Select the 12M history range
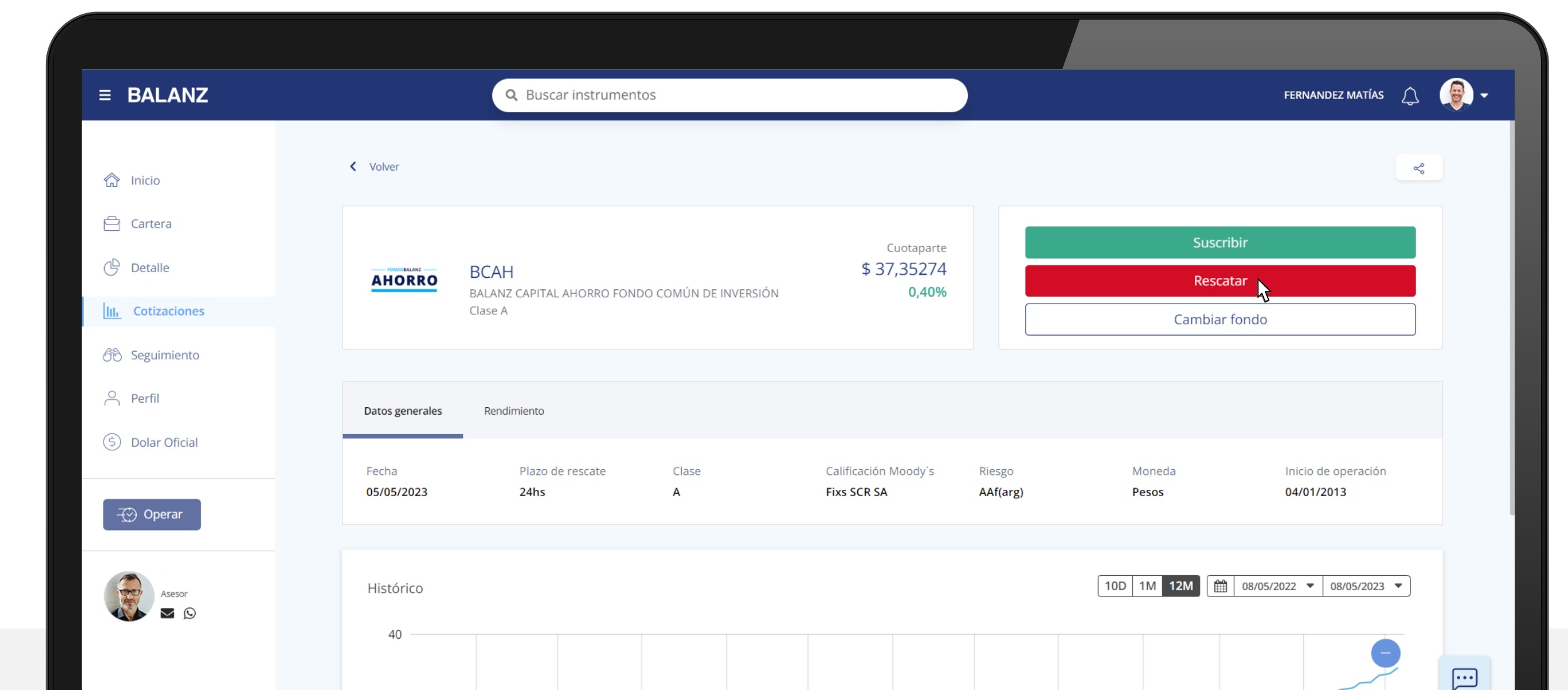1568x690 pixels. (x=1181, y=586)
